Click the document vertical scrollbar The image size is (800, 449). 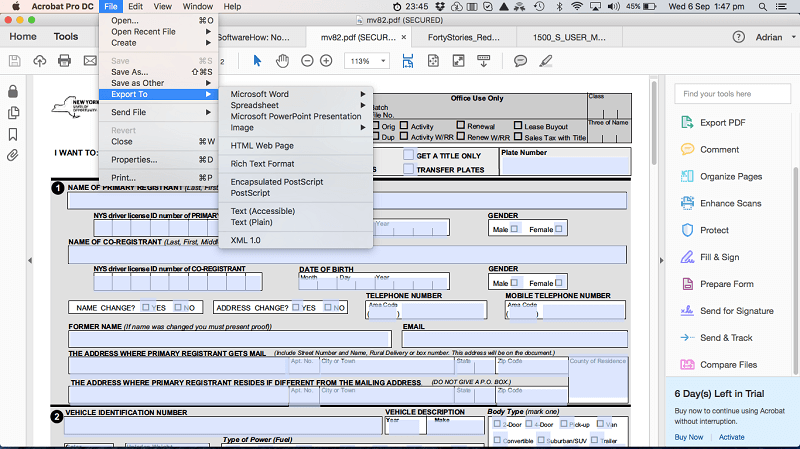click(x=654, y=123)
